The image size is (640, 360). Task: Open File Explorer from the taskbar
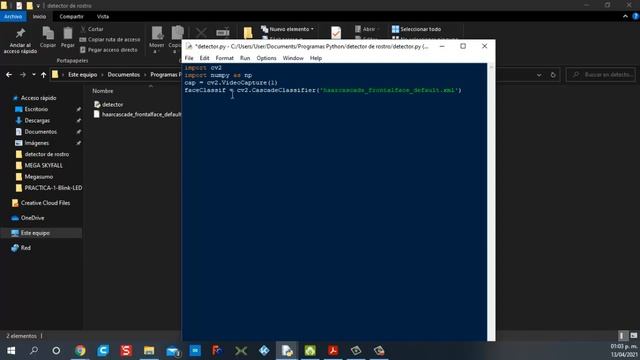pos(149,350)
